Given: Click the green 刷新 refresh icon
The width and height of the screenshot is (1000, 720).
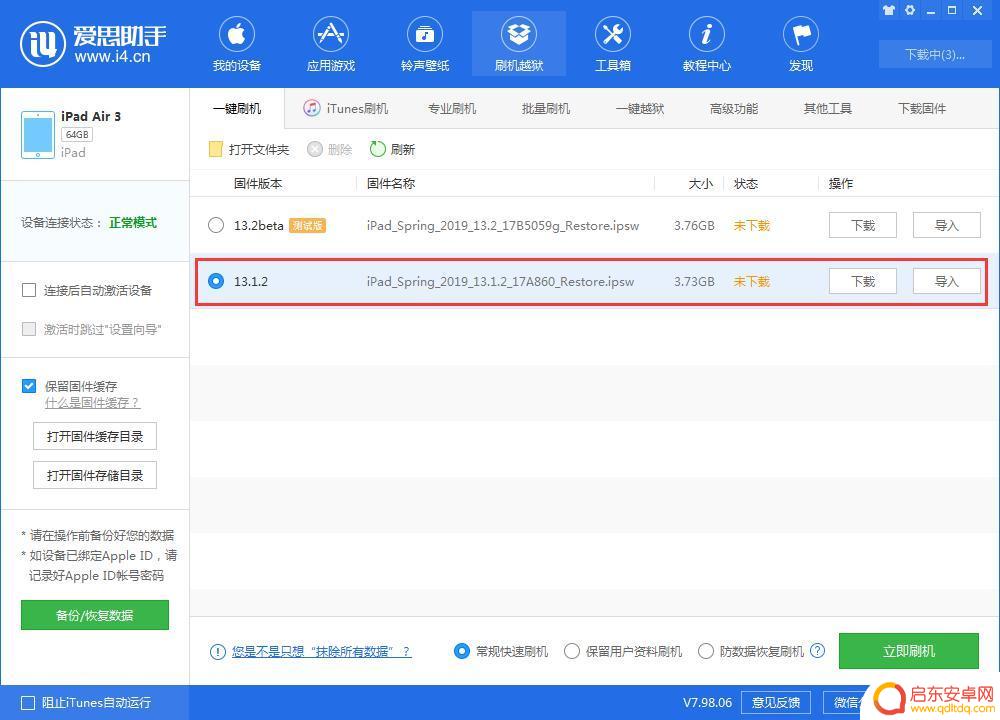Looking at the screenshot, I should tap(378, 149).
